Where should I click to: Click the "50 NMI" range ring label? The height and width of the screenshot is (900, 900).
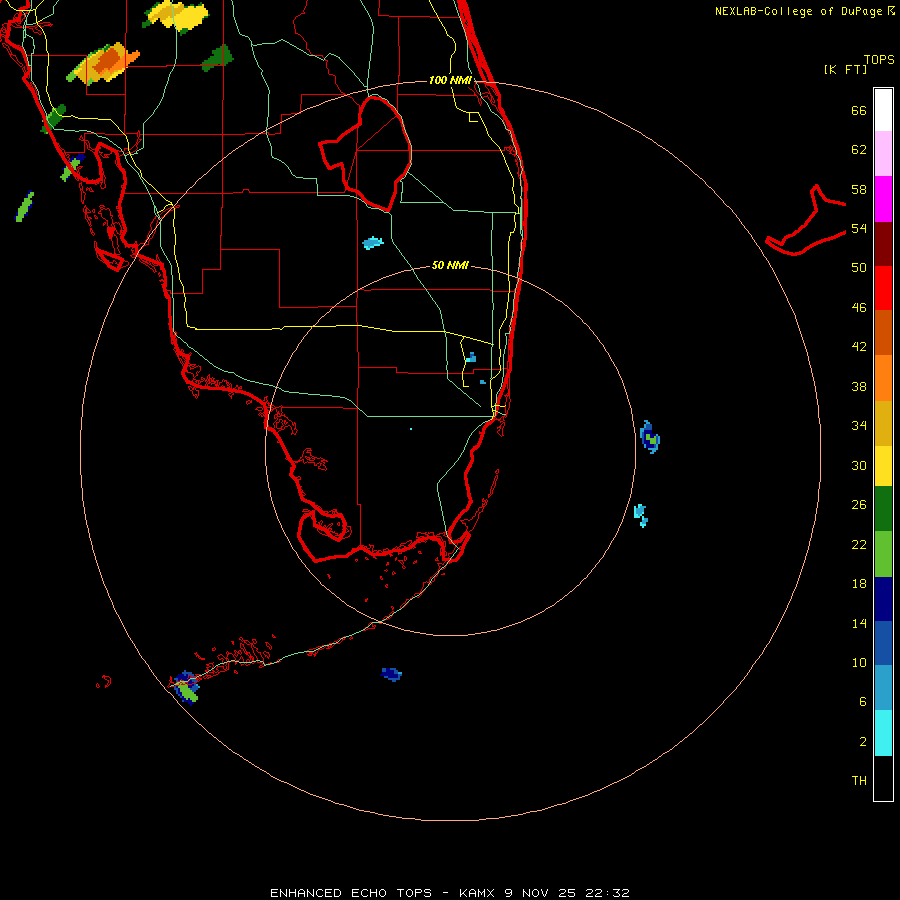(450, 265)
